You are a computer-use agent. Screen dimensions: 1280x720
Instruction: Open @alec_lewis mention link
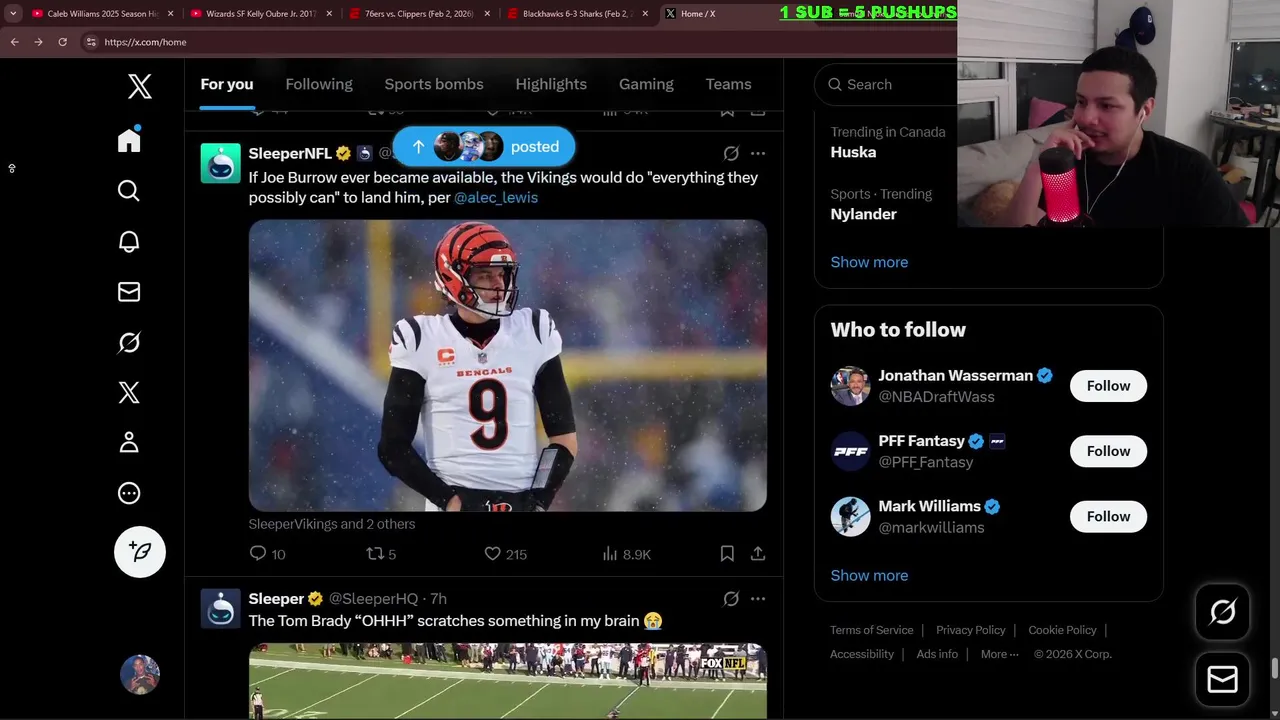point(496,198)
